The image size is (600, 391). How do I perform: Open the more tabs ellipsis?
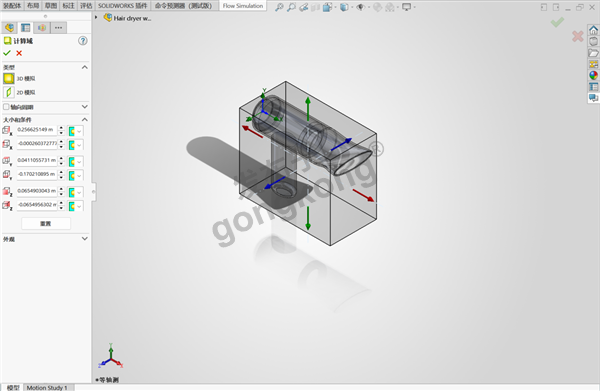coord(58,28)
